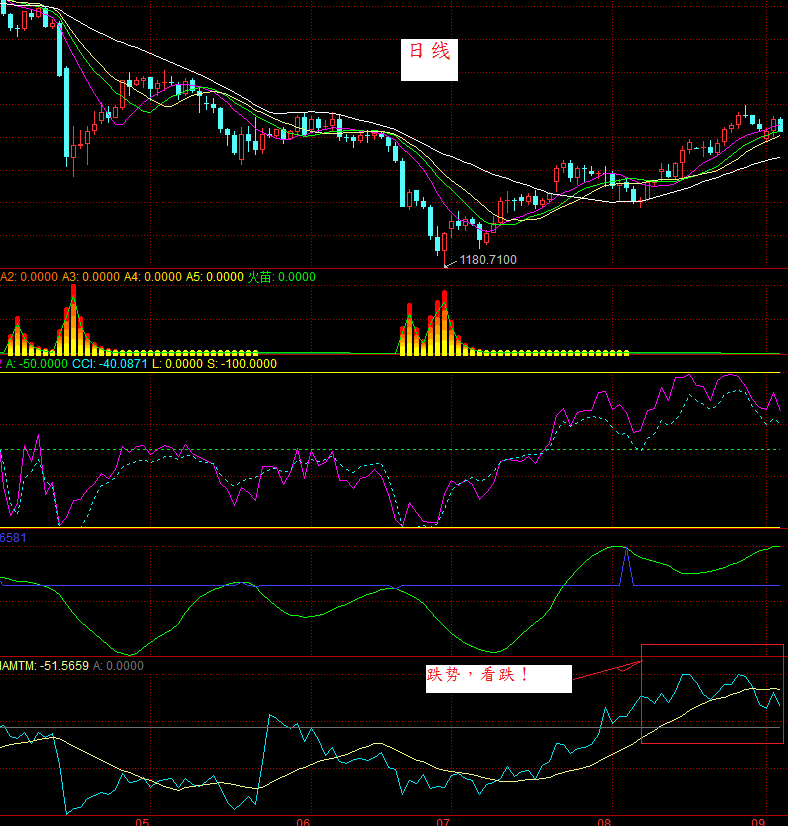Select the grey A: 0.0000 readout
This screenshot has height=826, width=788.
tap(118, 666)
